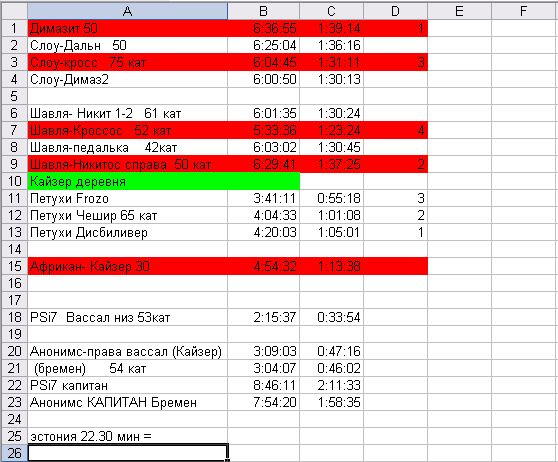Click value 2 in Петухи Чешир row

tap(421, 215)
